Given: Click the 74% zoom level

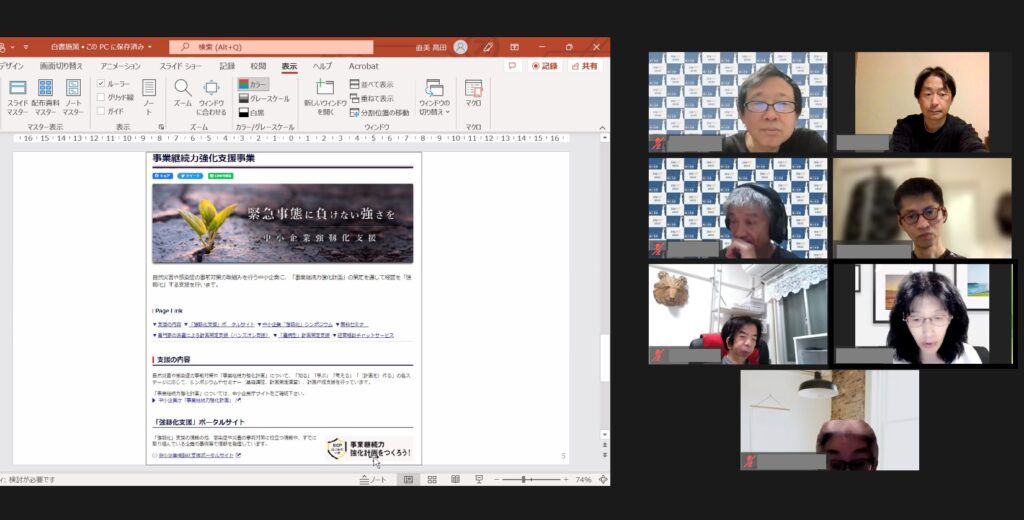Looking at the screenshot, I should (583, 479).
